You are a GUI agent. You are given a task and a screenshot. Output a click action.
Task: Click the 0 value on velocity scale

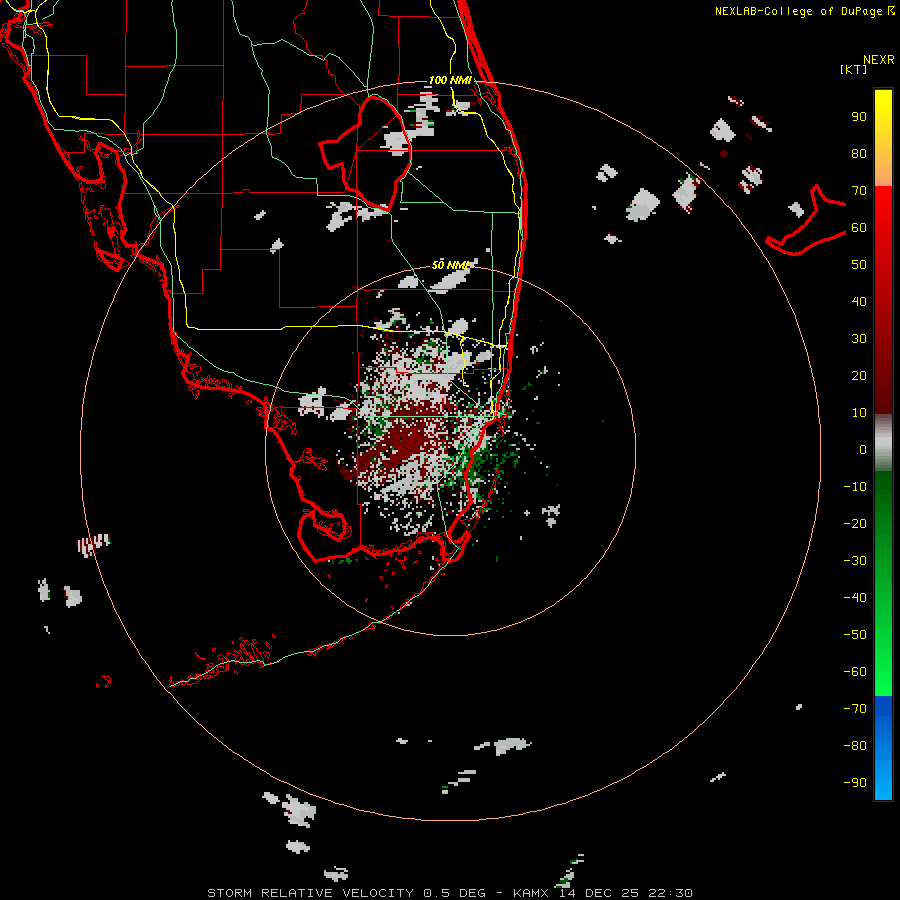click(x=863, y=449)
